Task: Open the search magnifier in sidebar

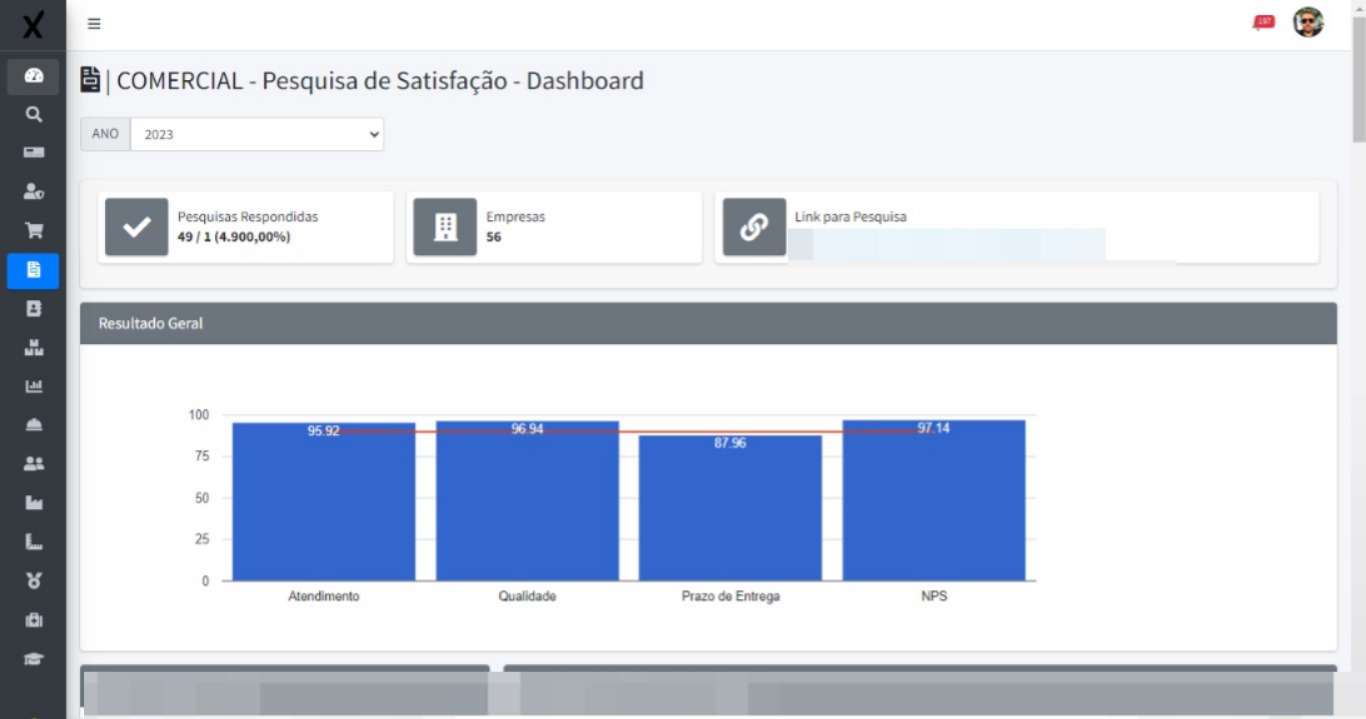Action: click(33, 115)
